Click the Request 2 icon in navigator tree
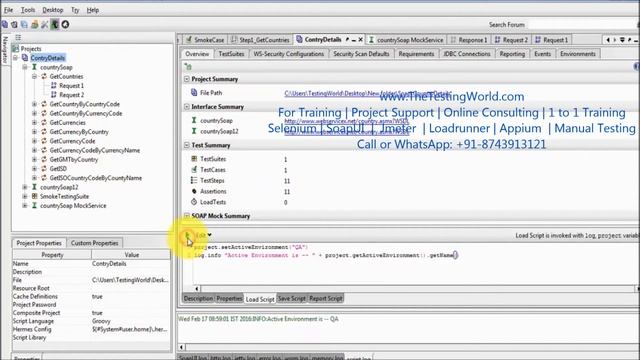 tap(53, 95)
